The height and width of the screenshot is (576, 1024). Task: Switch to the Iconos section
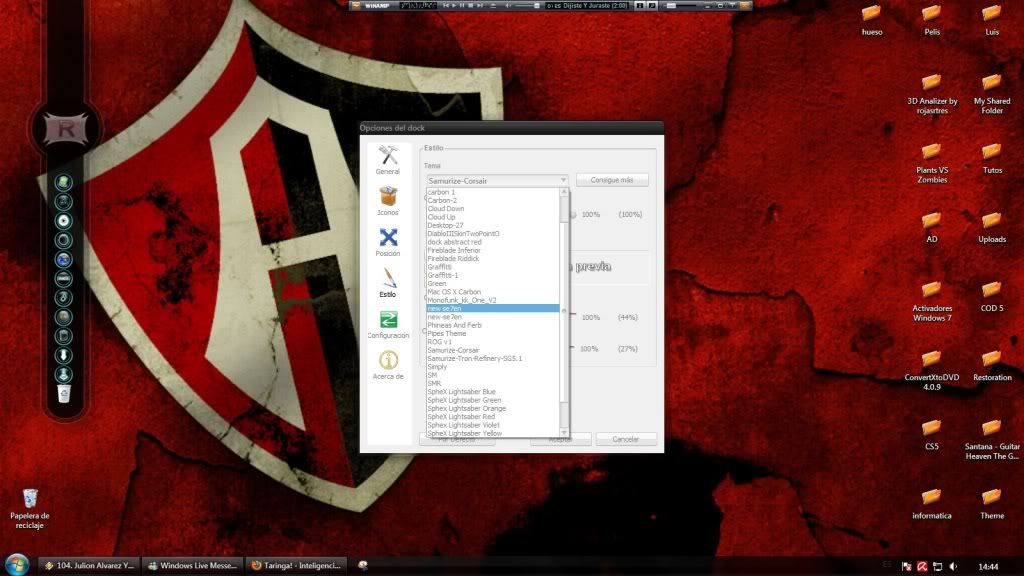tap(388, 201)
